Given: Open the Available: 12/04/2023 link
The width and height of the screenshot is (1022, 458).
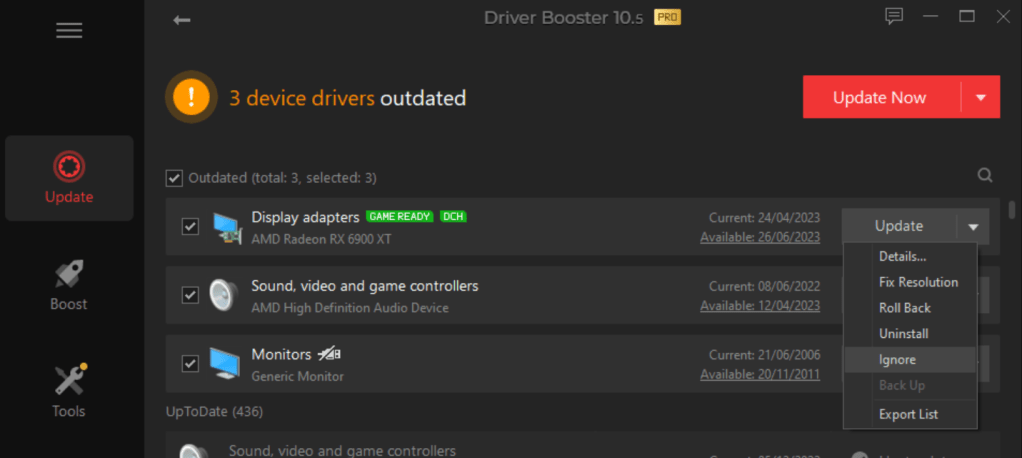Looking at the screenshot, I should point(760,306).
